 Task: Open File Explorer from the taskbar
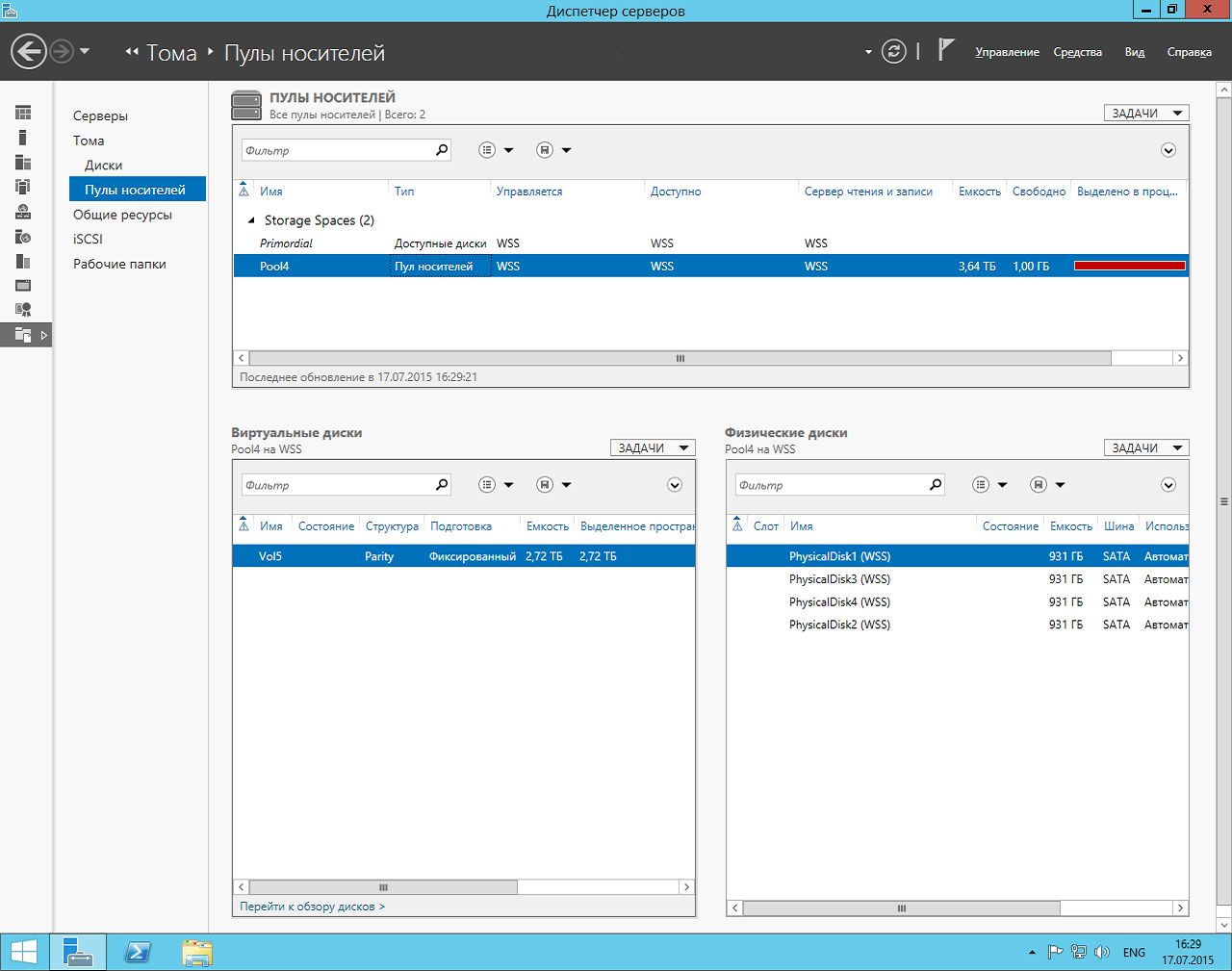(197, 952)
